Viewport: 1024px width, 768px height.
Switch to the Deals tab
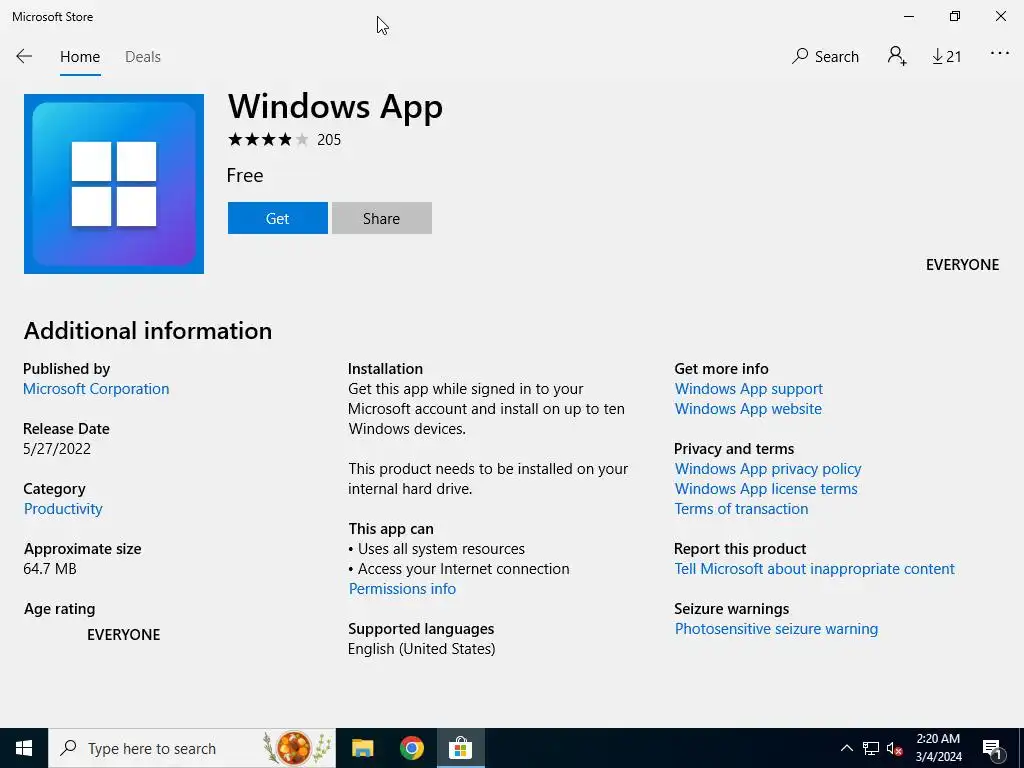pos(142,57)
